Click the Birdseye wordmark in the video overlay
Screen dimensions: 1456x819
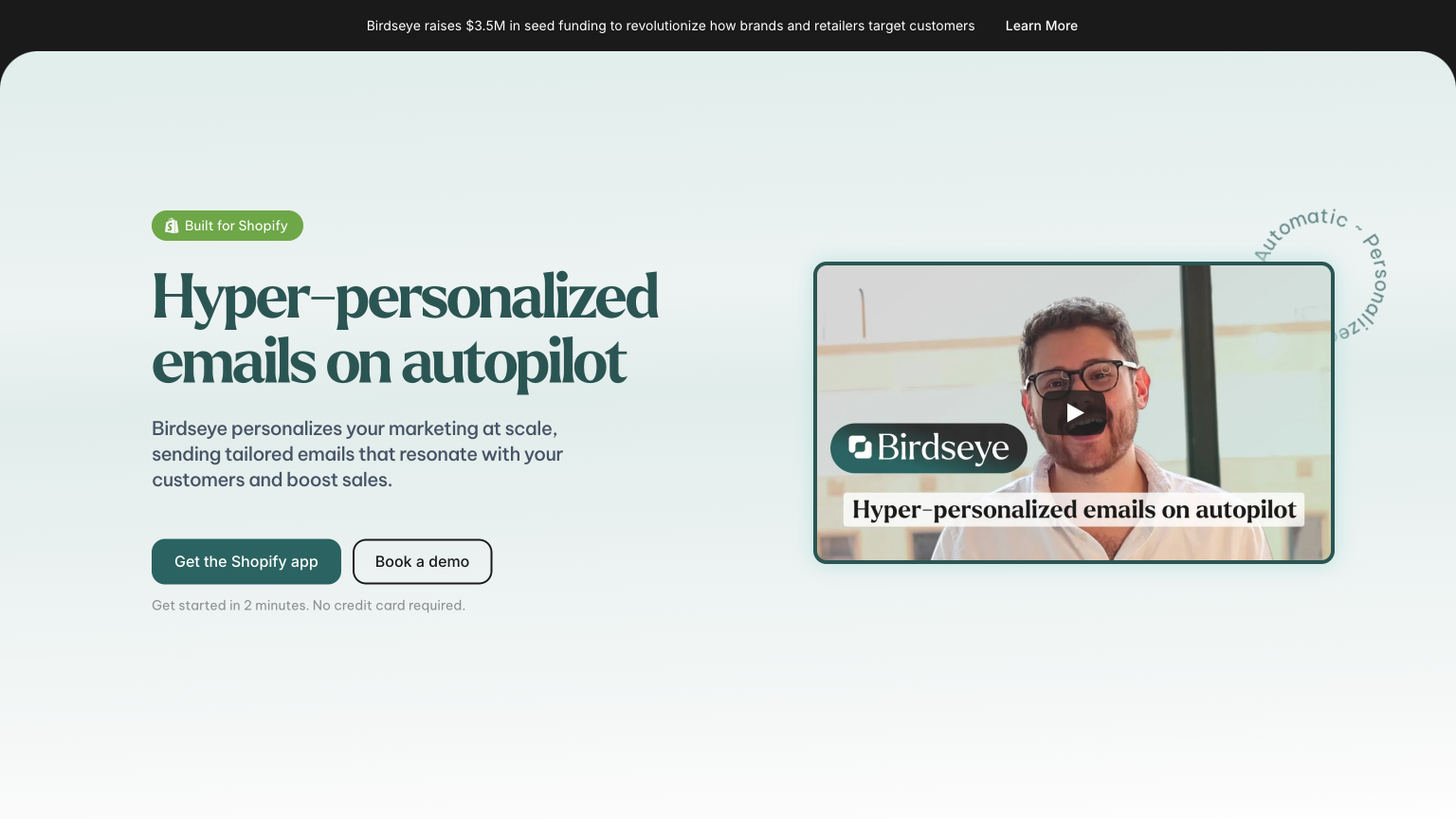[x=943, y=447]
